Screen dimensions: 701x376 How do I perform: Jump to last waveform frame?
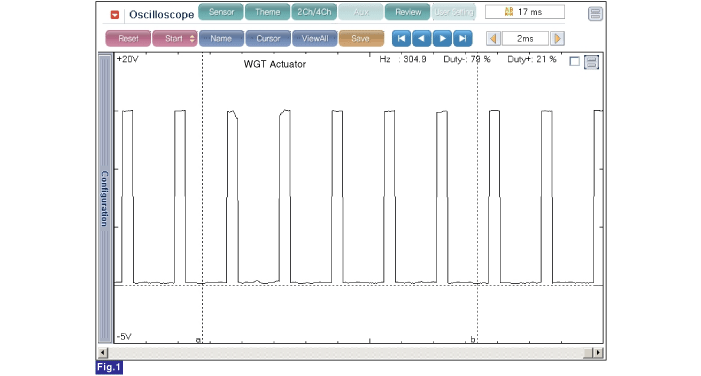463,38
